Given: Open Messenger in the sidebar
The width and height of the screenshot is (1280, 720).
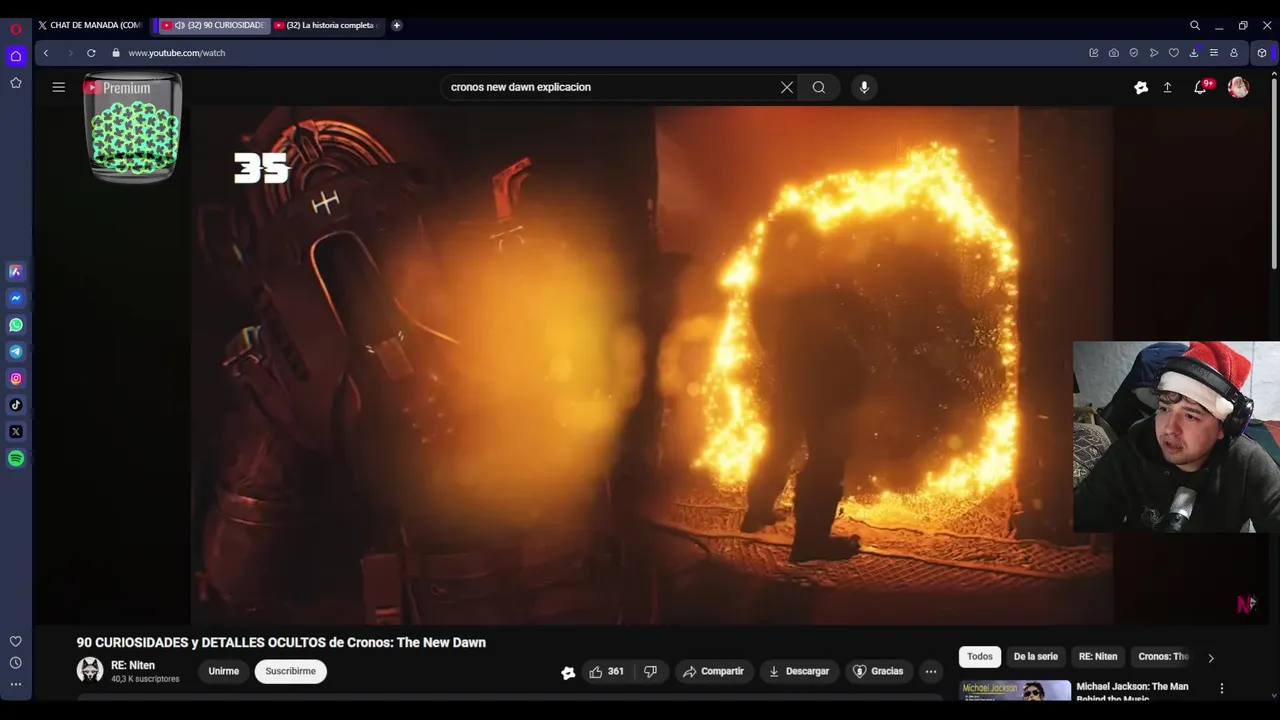Looking at the screenshot, I should pos(16,298).
